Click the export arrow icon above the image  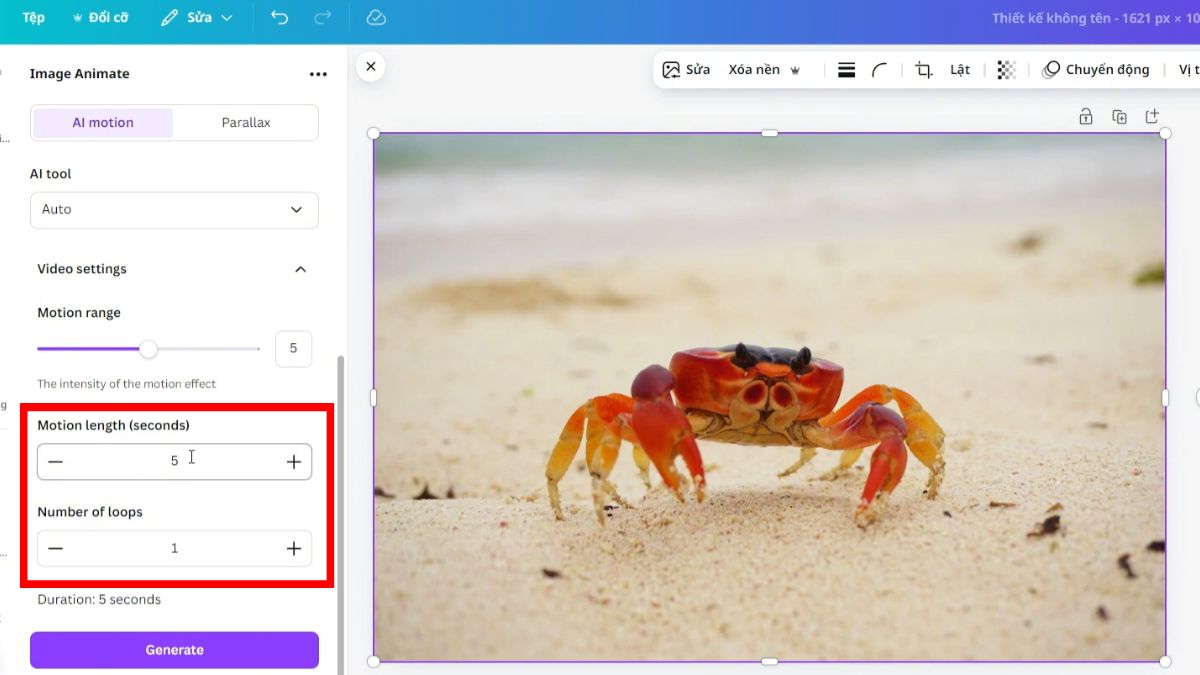[1152, 116]
